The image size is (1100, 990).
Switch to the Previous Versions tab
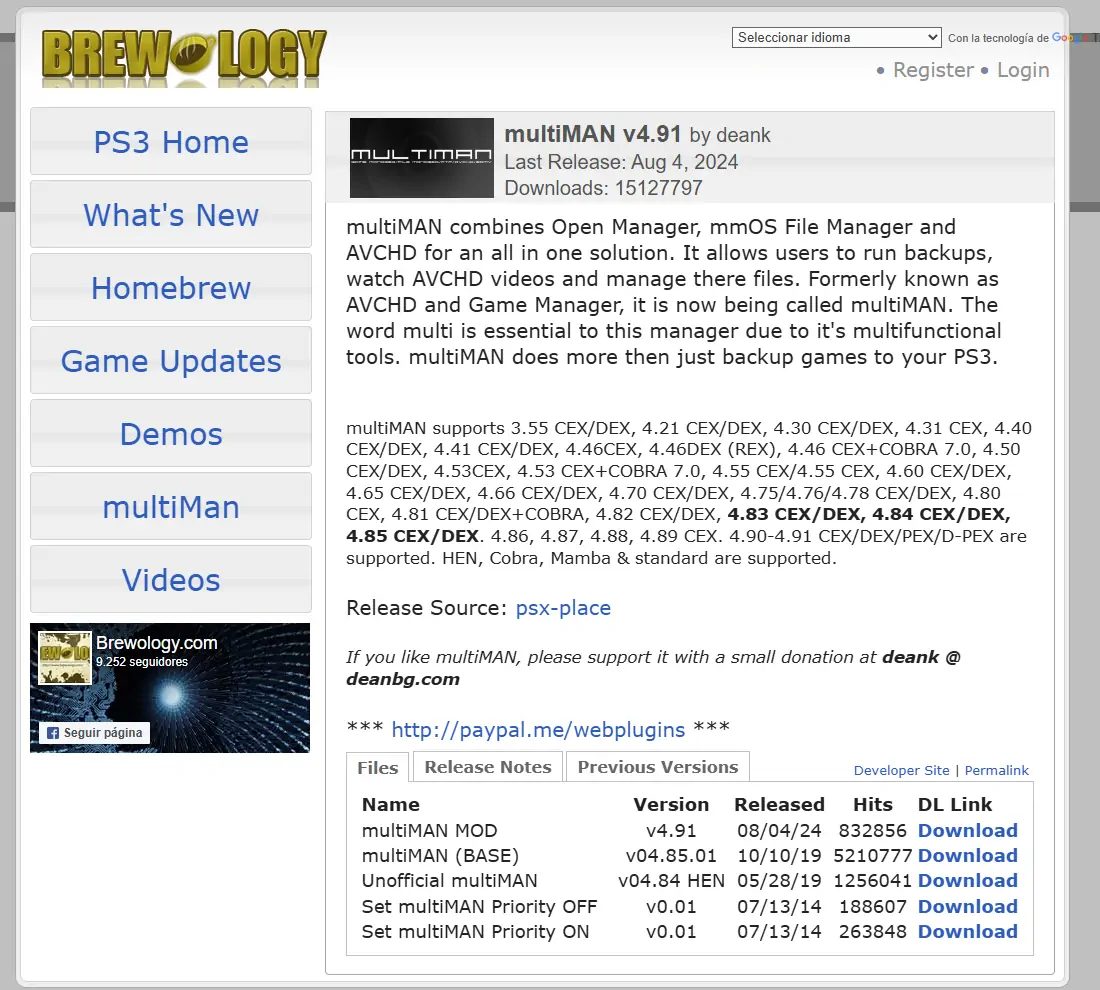658,766
